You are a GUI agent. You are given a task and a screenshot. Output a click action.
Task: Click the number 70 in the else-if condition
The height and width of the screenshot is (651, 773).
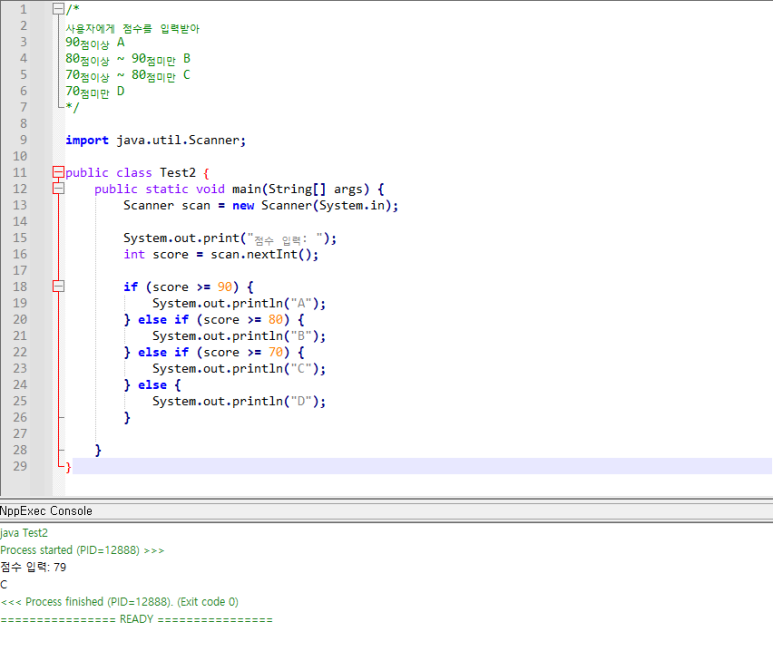point(276,352)
